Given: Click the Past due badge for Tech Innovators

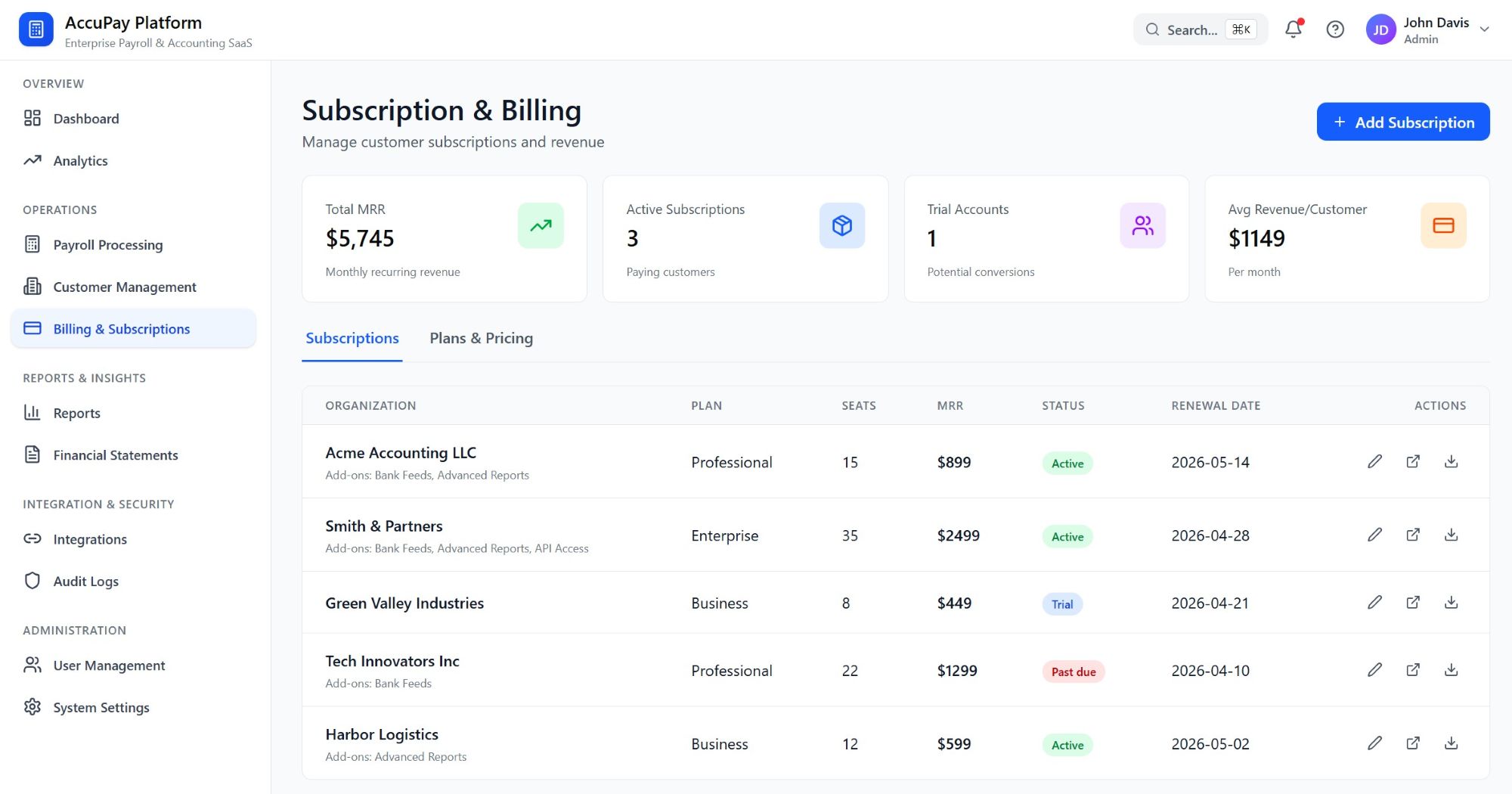Looking at the screenshot, I should click(1074, 671).
